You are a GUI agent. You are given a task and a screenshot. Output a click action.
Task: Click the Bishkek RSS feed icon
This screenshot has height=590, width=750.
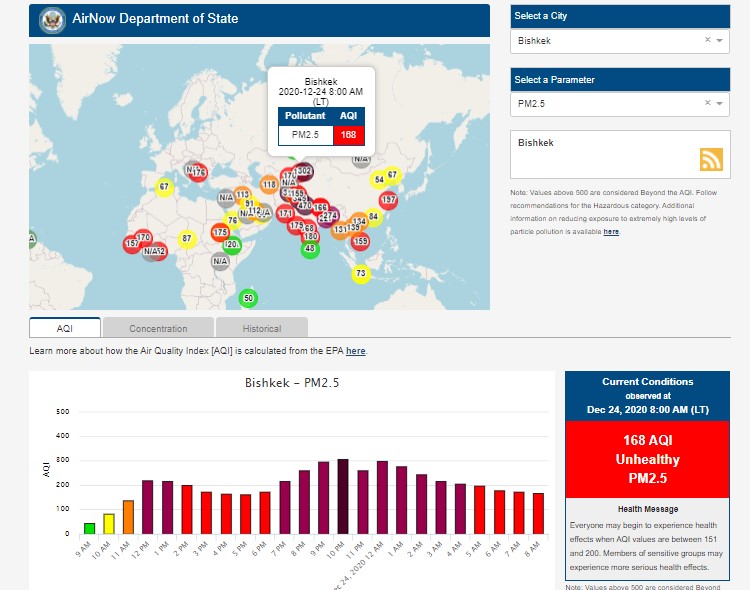pos(711,160)
